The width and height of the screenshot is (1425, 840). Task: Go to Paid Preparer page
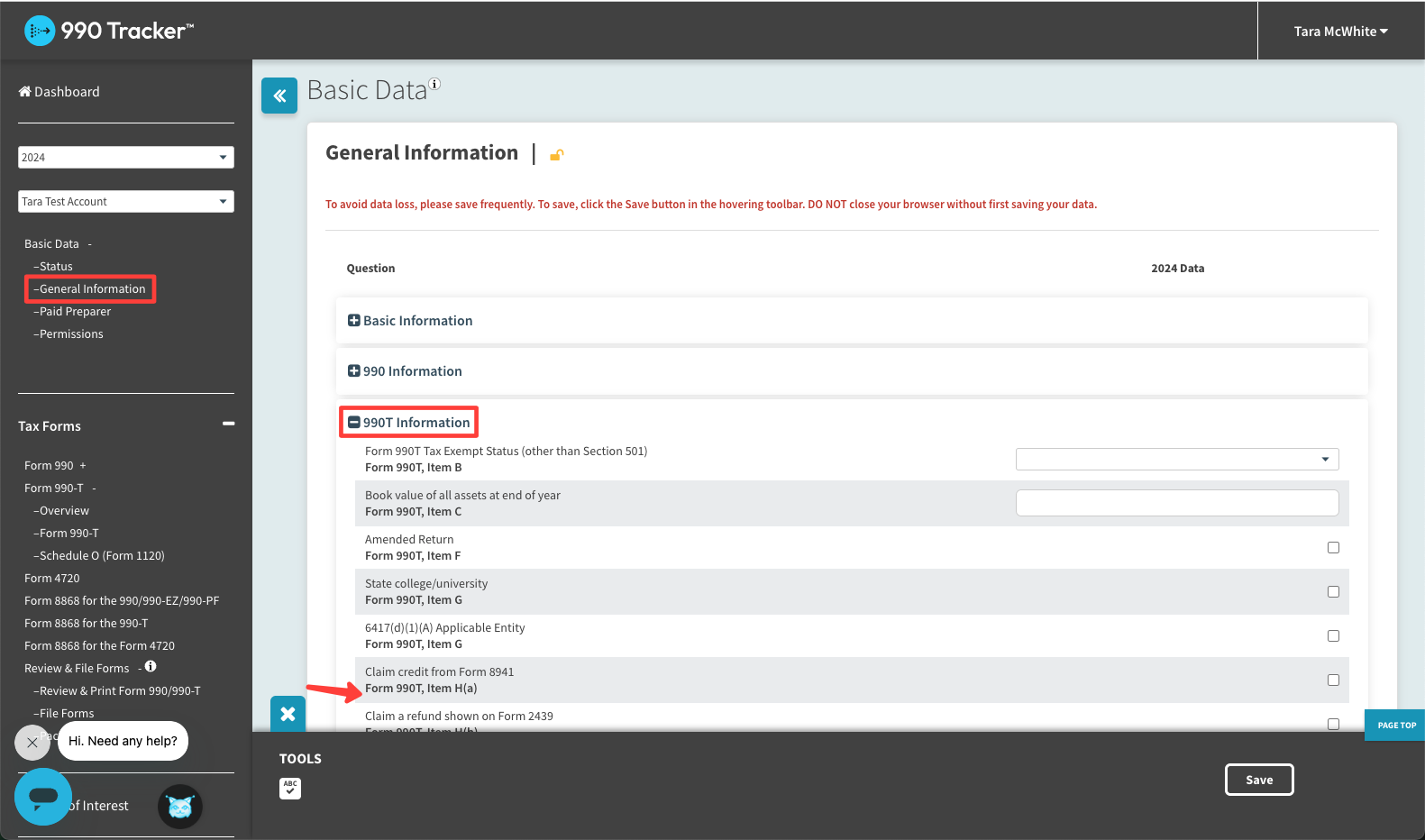point(75,312)
